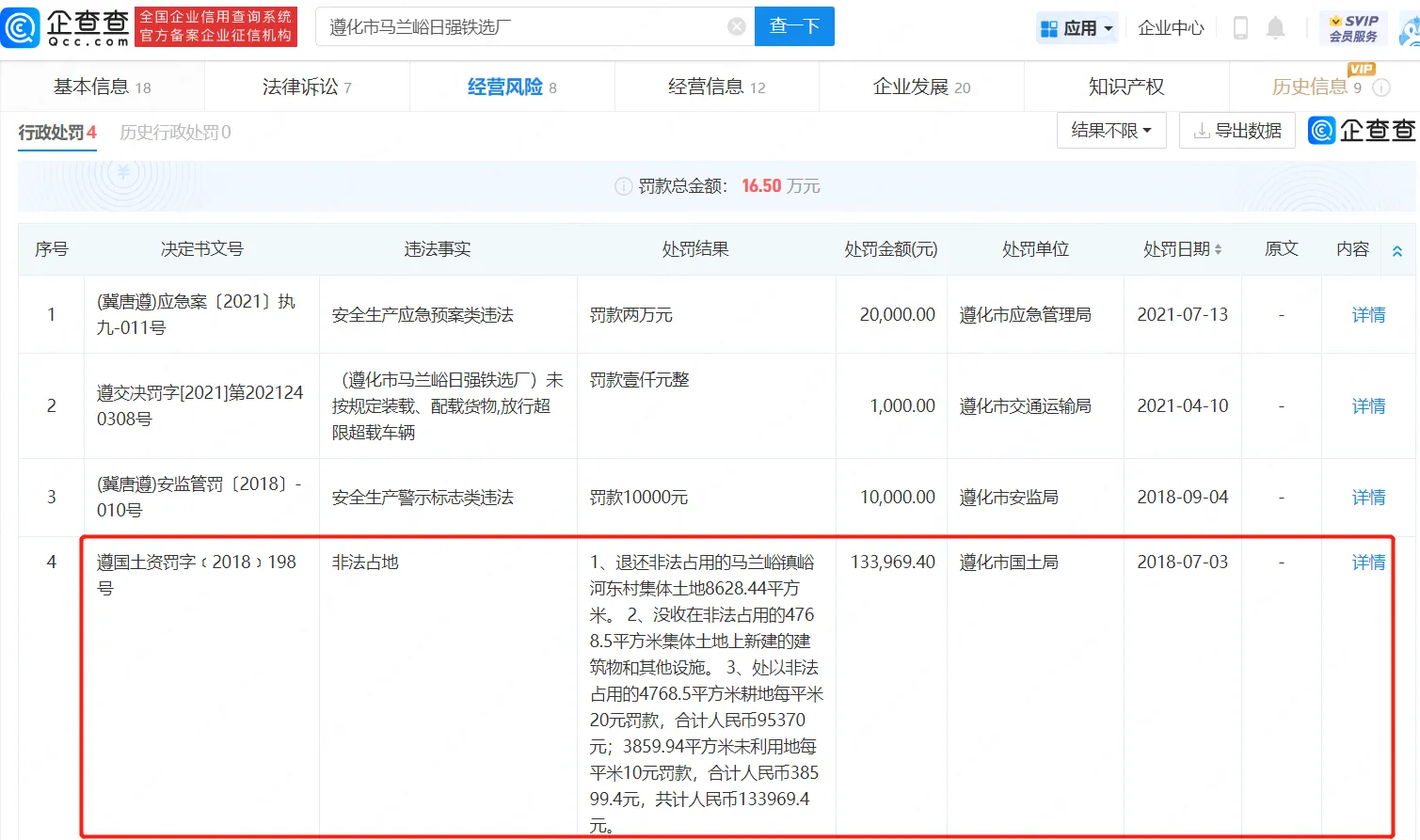Switch to the 法律诉讼 tab
The height and width of the screenshot is (840, 1420).
pyautogui.click(x=307, y=87)
